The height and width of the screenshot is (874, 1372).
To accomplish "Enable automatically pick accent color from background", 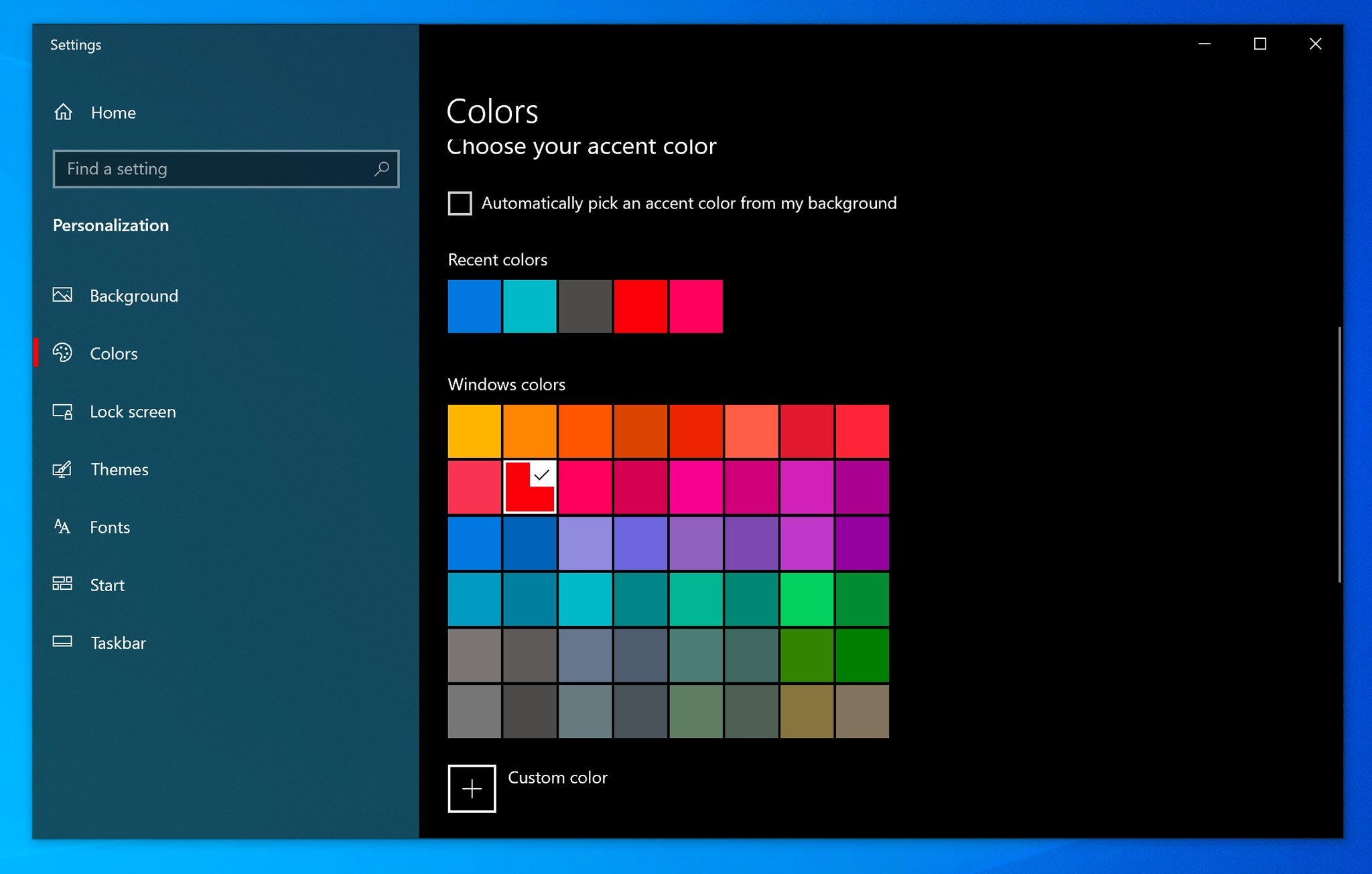I will [x=461, y=203].
